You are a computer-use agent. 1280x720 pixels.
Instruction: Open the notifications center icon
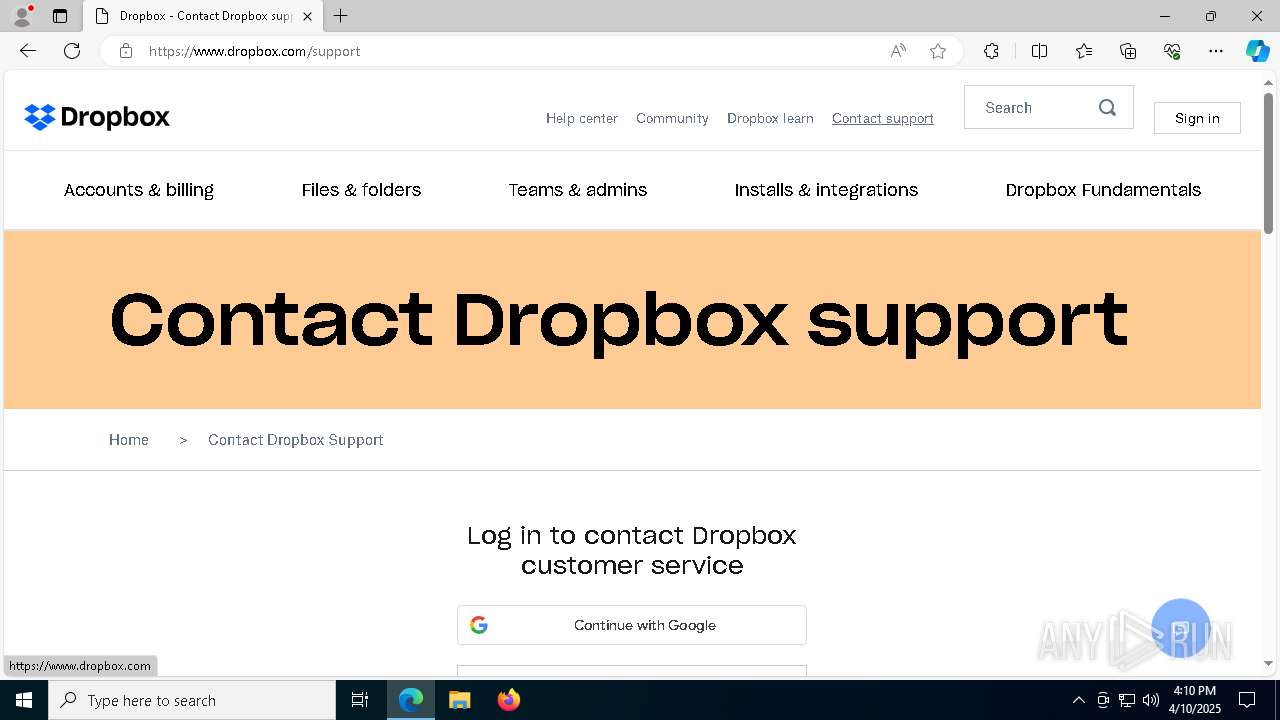point(1247,700)
